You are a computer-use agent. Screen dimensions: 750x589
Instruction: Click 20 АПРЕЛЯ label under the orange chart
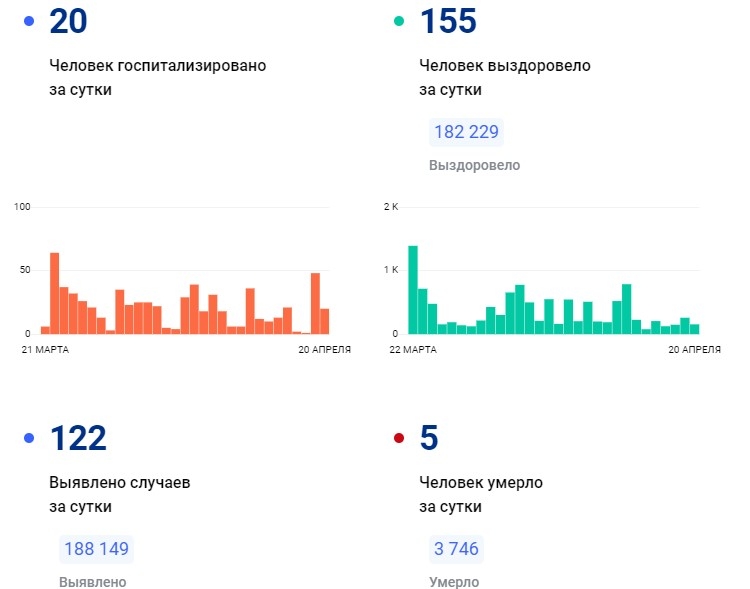322,349
